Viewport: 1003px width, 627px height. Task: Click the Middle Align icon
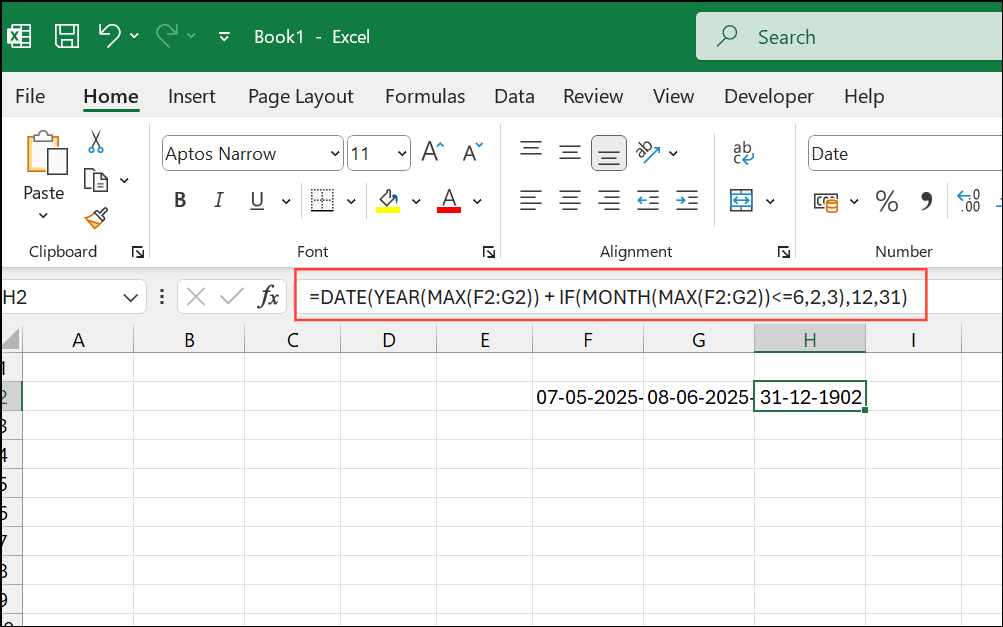click(x=569, y=152)
